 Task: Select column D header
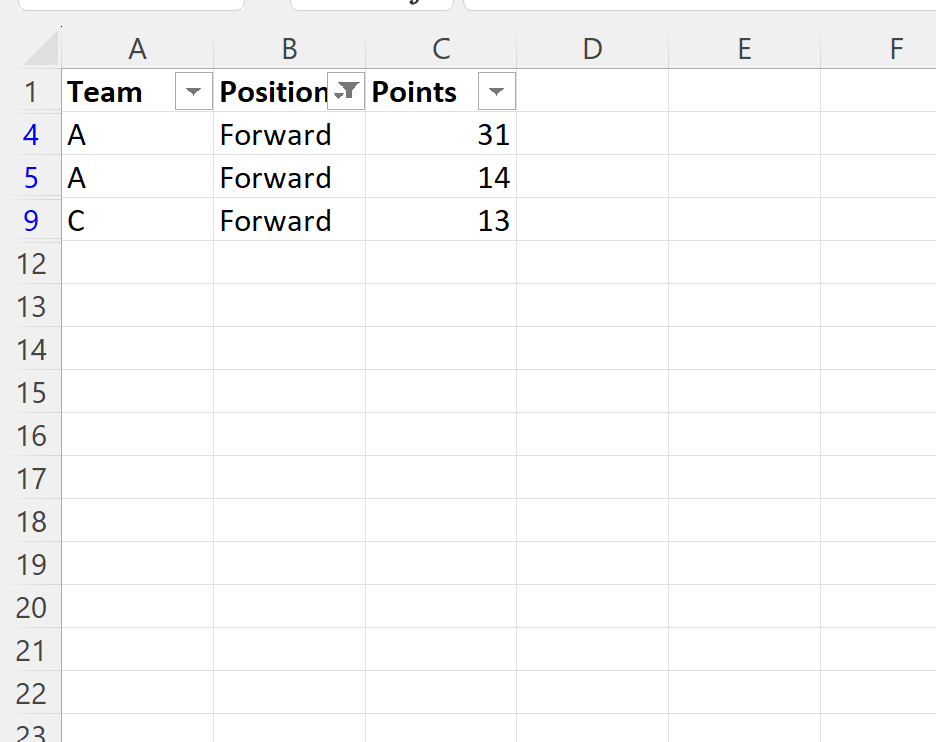tap(593, 48)
